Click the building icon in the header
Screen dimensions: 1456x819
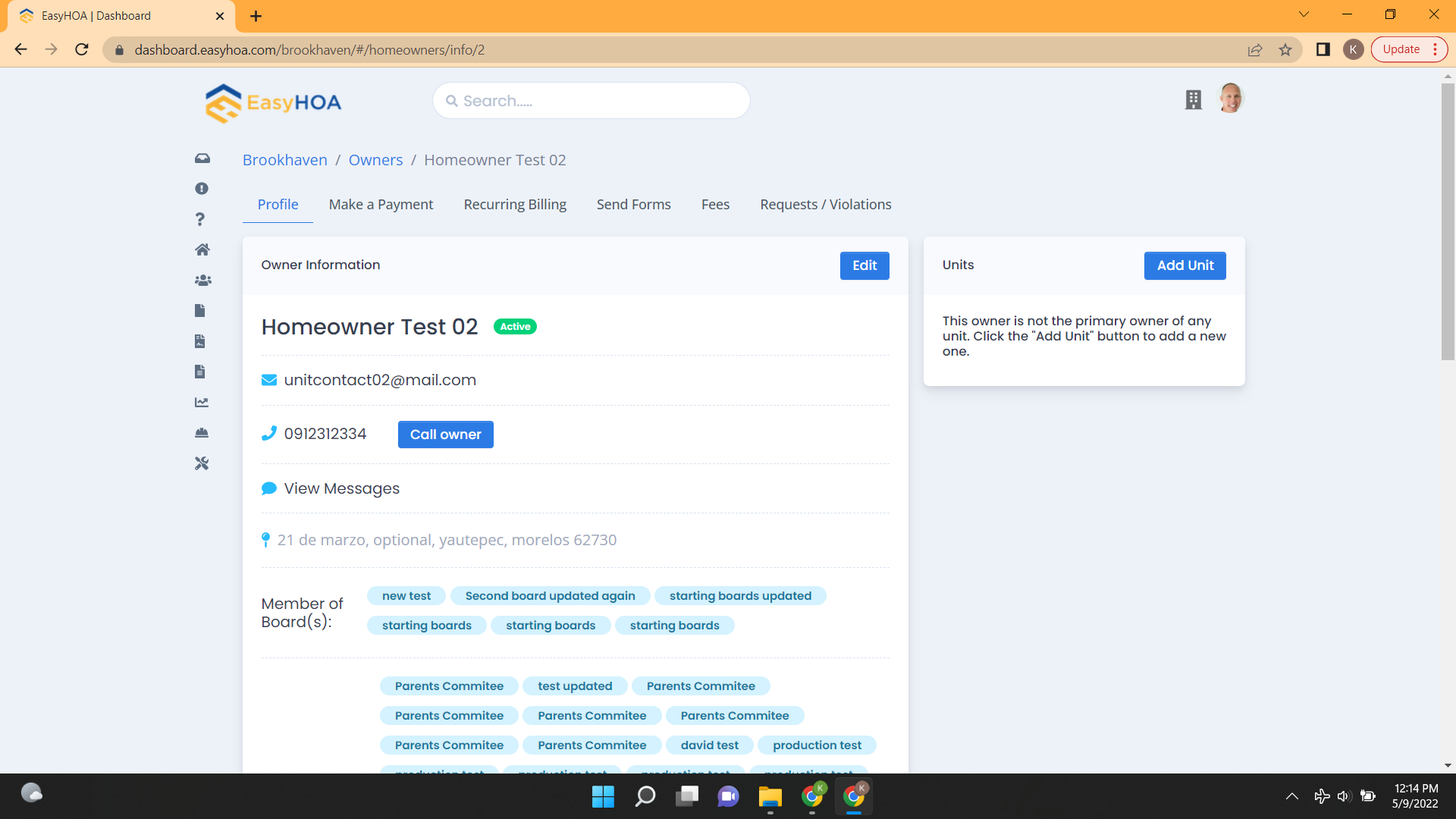tap(1193, 99)
